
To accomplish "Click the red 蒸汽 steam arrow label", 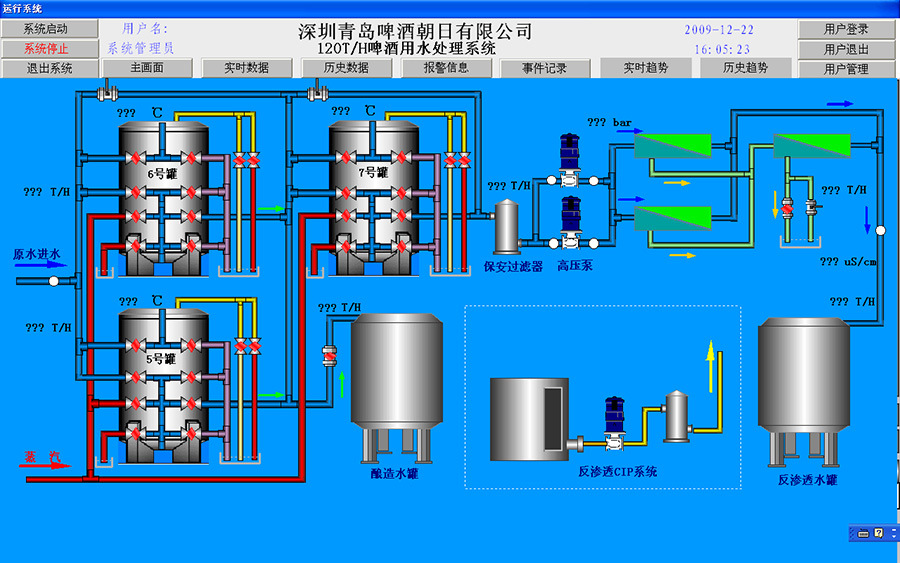I will [45, 461].
